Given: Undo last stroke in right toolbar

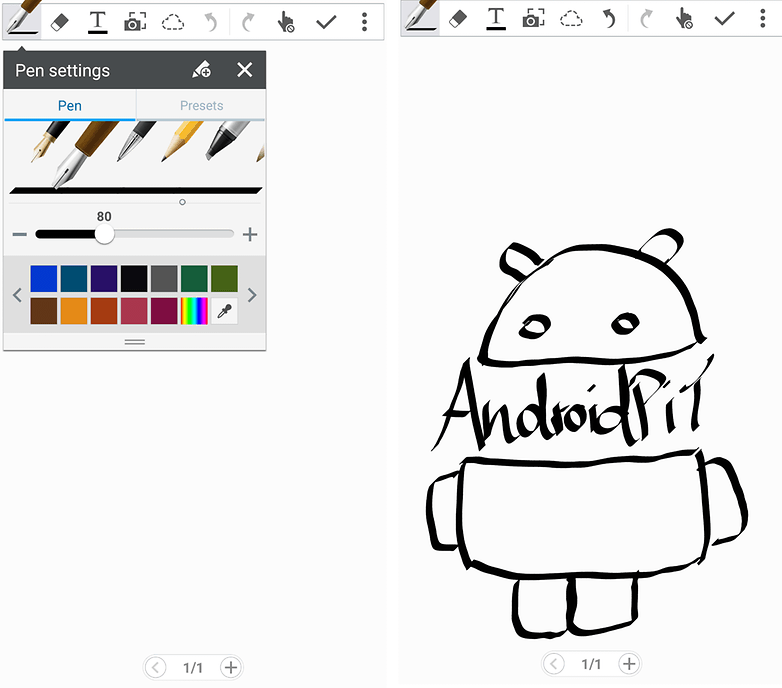Looking at the screenshot, I should [609, 19].
